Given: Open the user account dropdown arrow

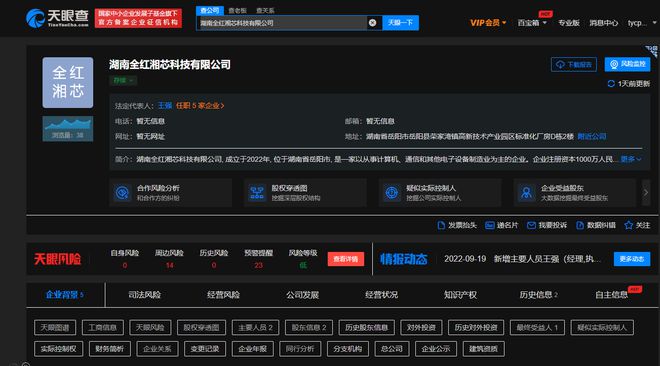Looking at the screenshot, I should click(x=655, y=22).
